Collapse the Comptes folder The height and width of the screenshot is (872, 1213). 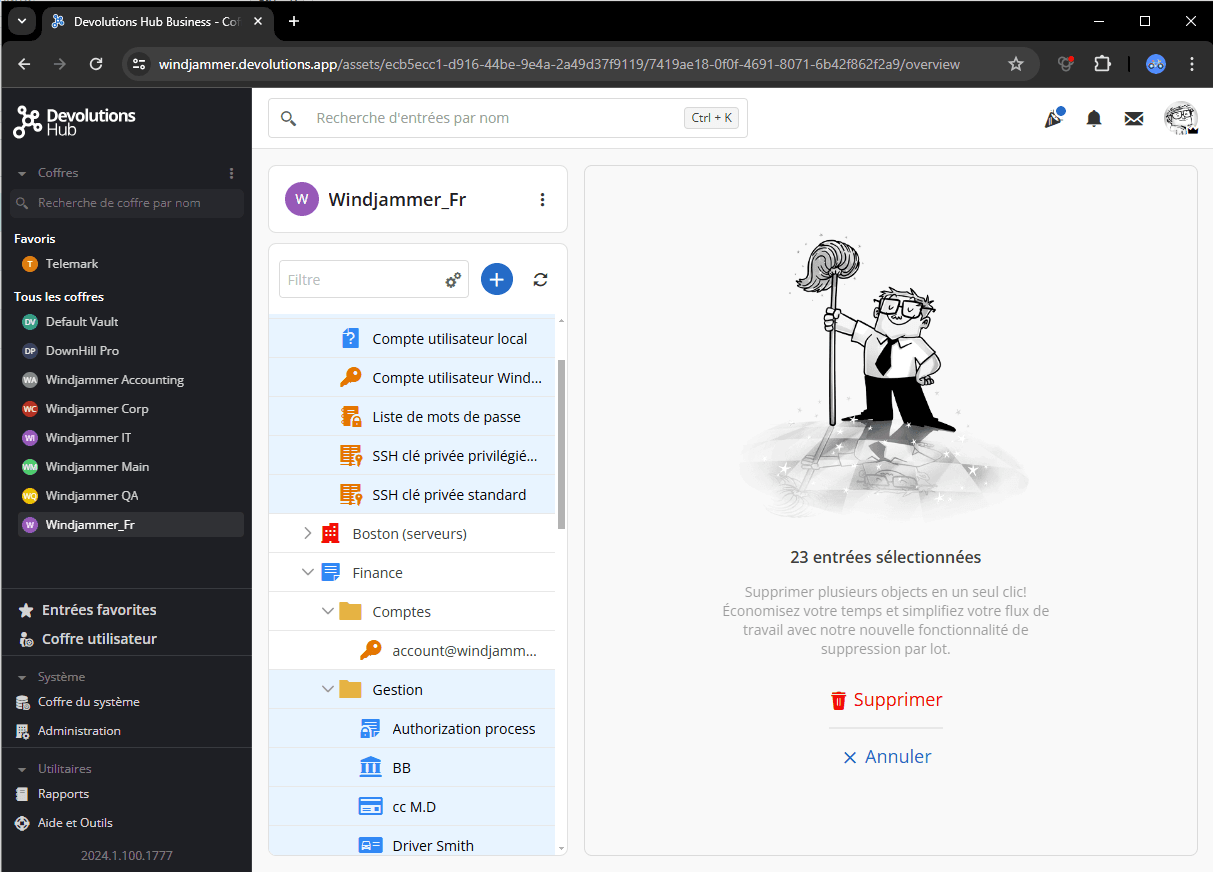[x=328, y=612]
